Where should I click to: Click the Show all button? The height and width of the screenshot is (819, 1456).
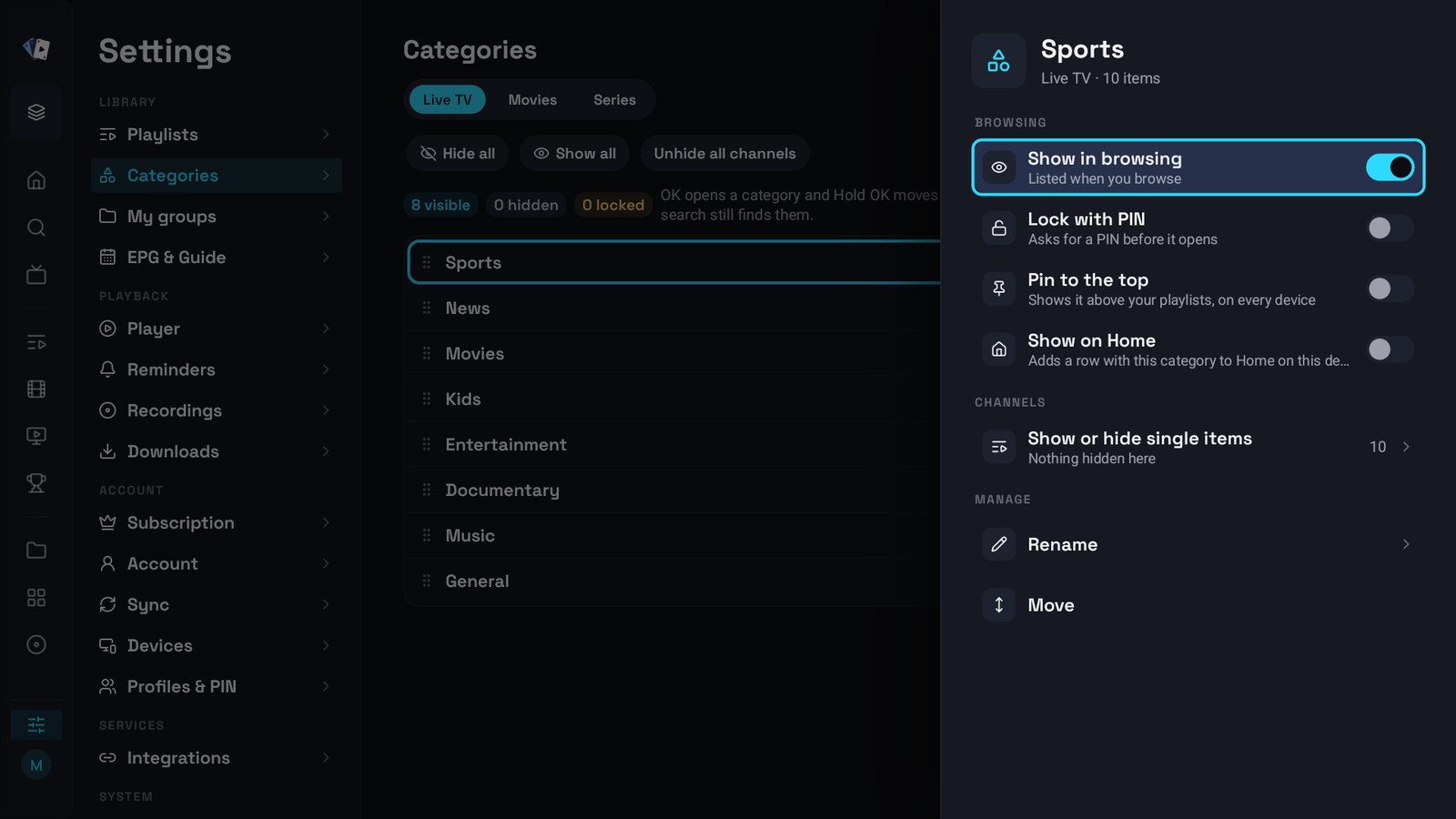pyautogui.click(x=574, y=154)
